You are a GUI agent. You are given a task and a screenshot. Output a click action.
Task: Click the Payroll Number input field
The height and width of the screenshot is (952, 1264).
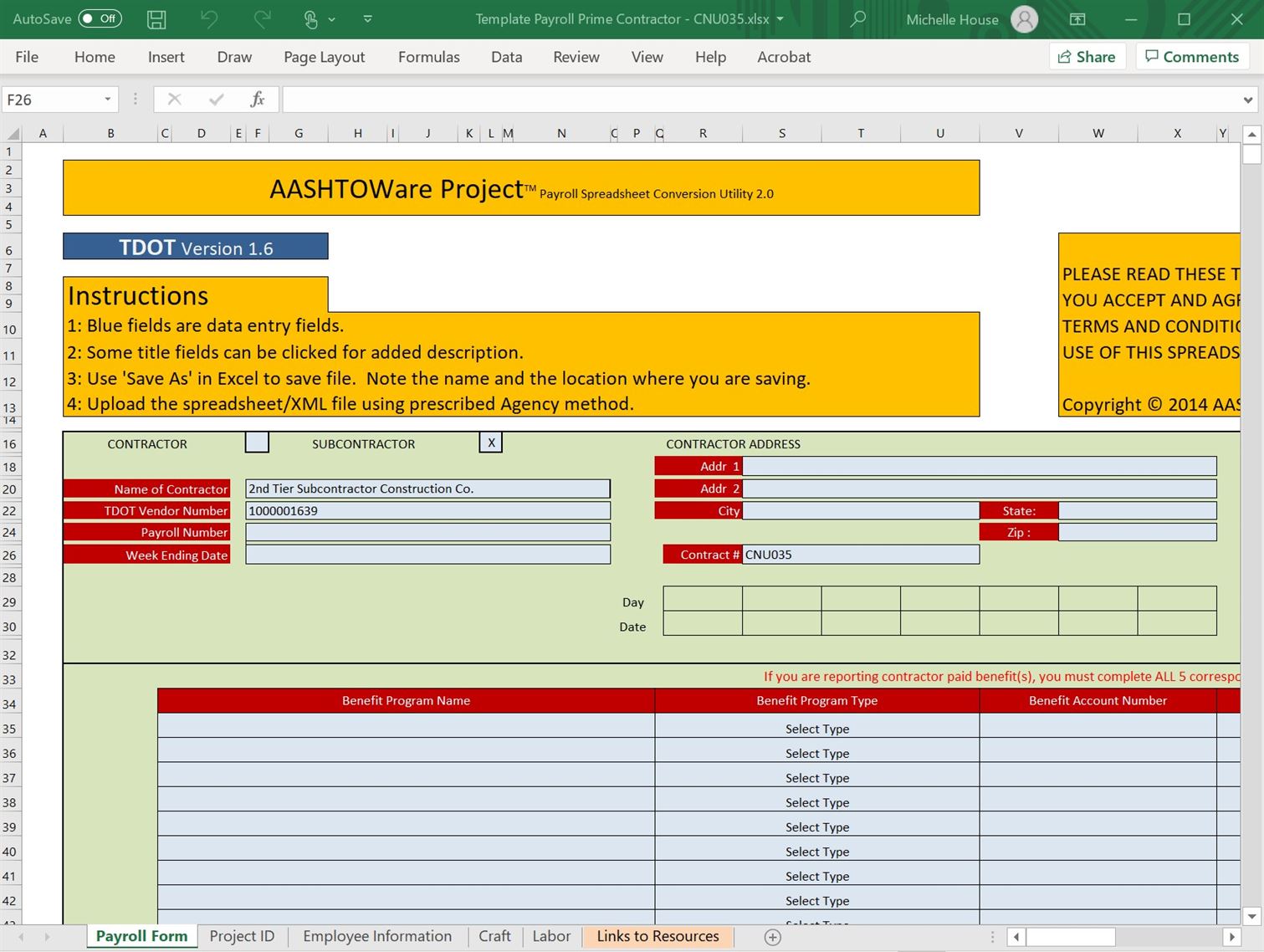pos(427,532)
